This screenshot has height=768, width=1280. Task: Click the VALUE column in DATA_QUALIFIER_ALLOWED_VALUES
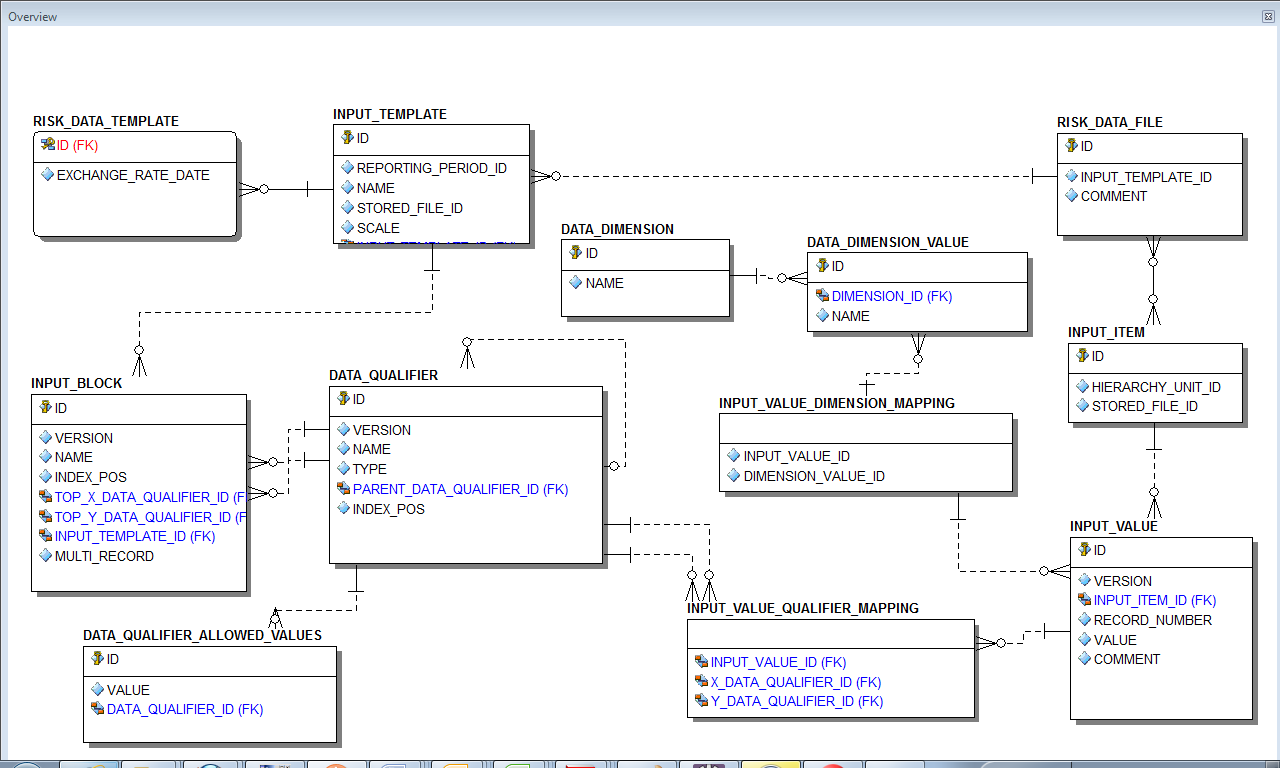(128, 690)
